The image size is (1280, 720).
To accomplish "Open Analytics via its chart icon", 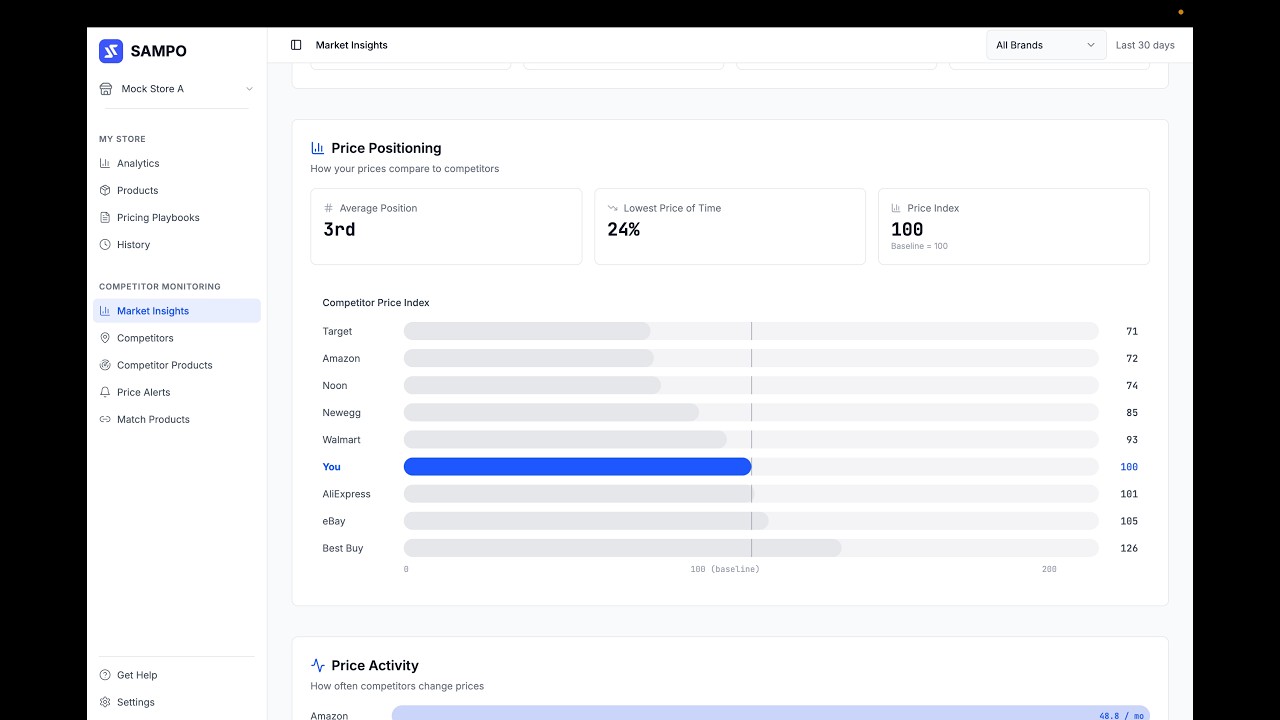I will pyautogui.click(x=105, y=163).
